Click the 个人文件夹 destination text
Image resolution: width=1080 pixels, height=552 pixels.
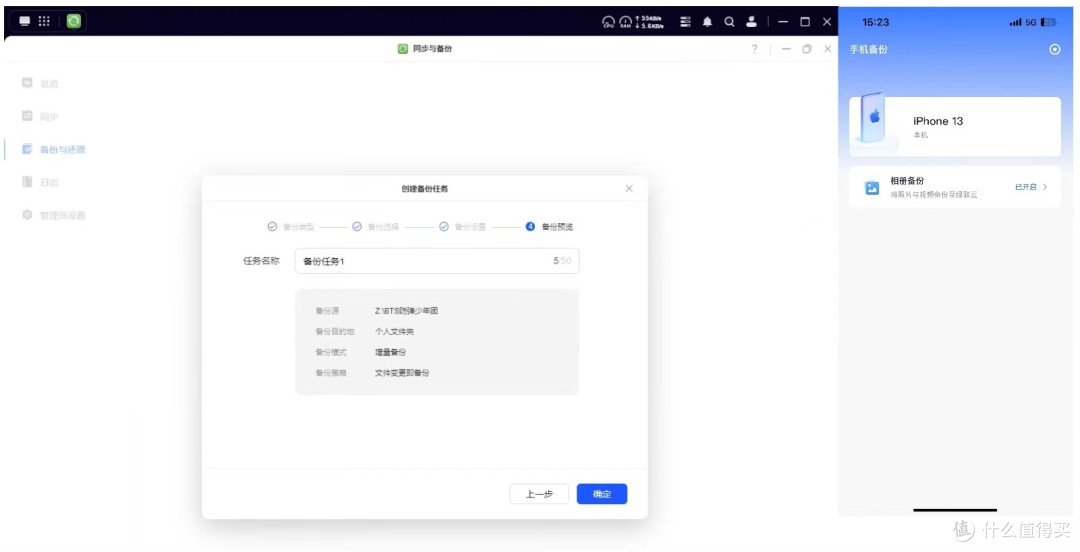tap(394, 331)
